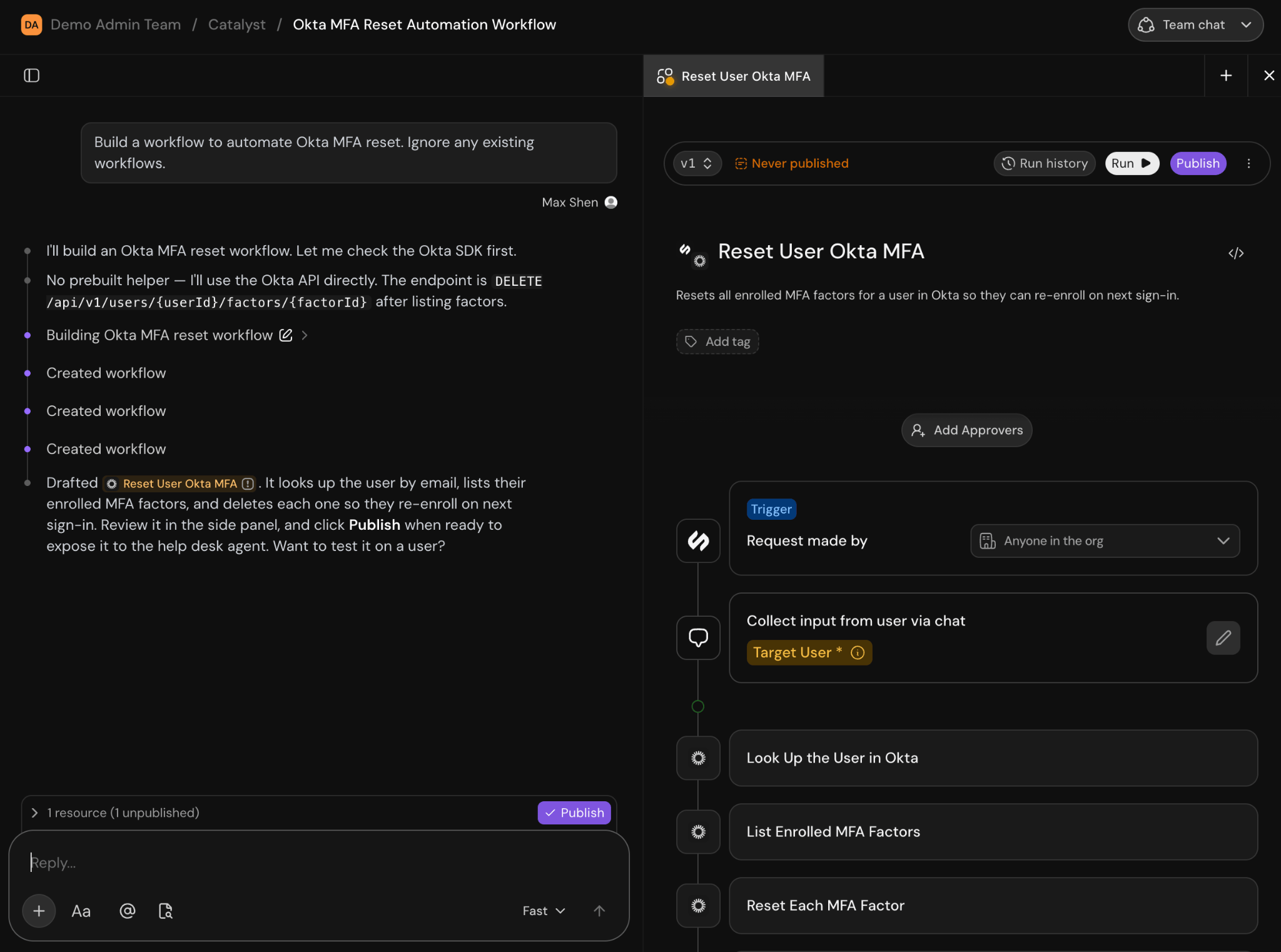
Task: Click the Trigger step icon
Action: pos(698,541)
